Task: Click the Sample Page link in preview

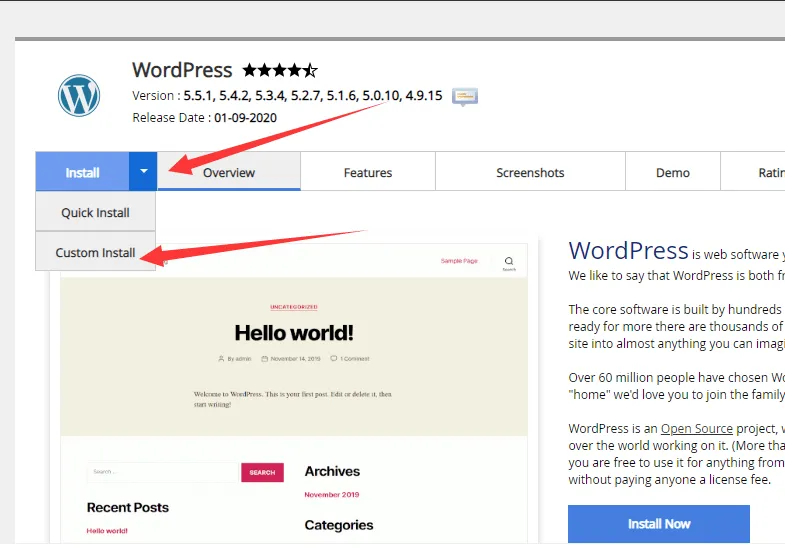Action: point(459,261)
